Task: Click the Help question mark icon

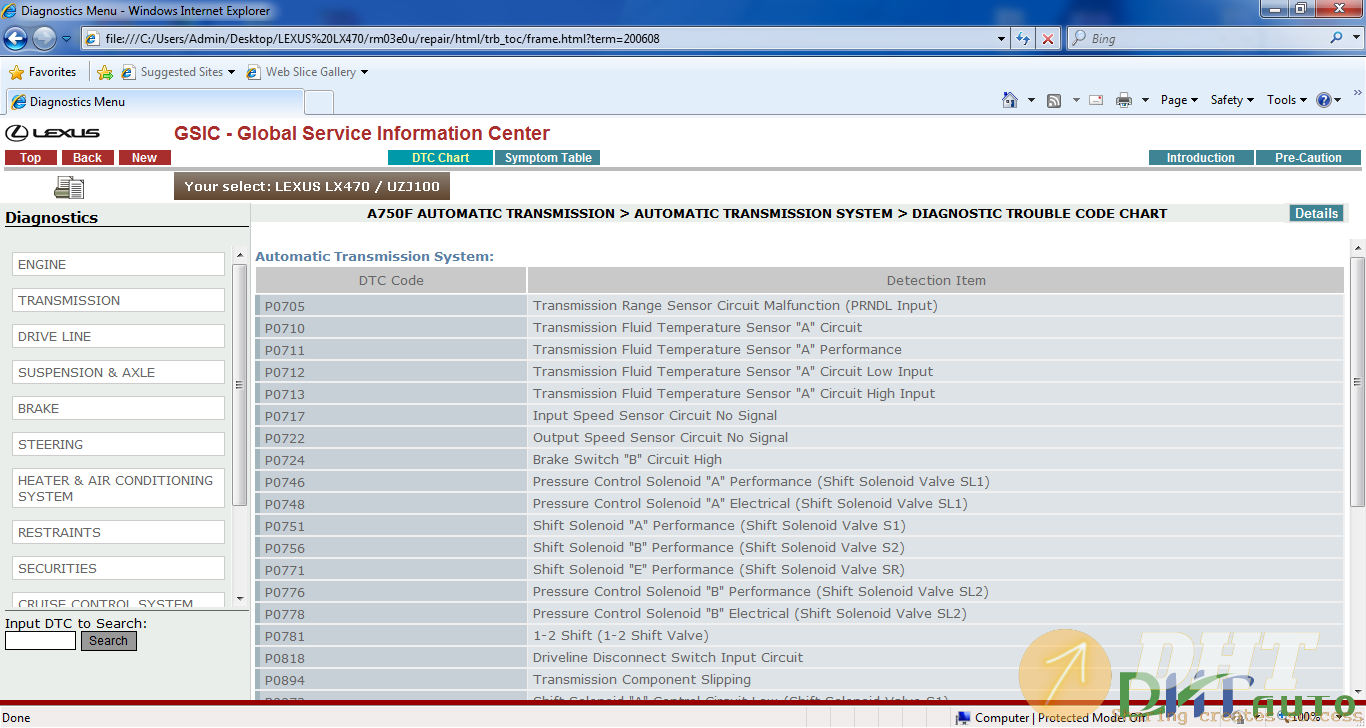Action: 1324,100
